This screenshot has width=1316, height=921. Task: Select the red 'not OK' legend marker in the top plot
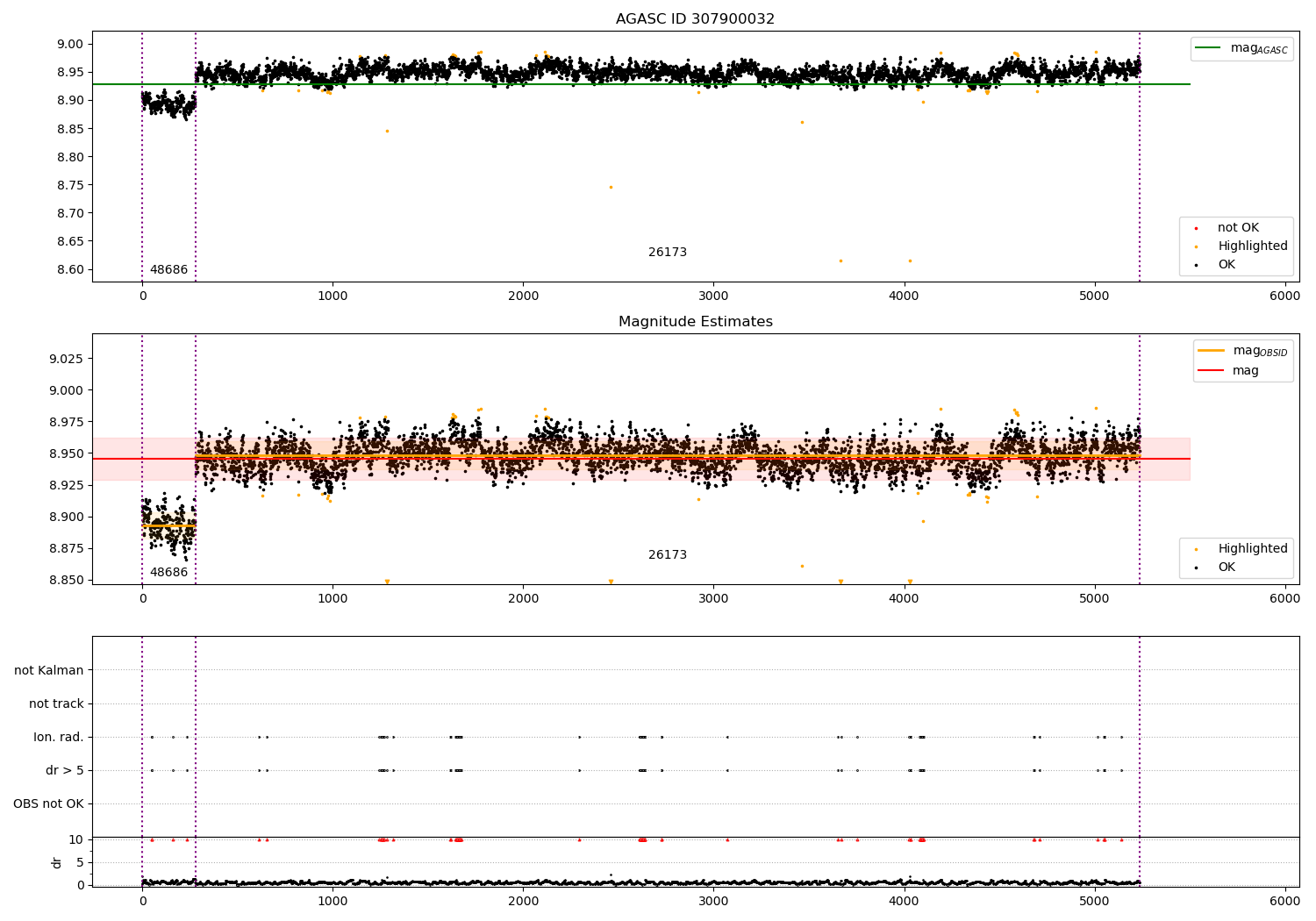point(1196,228)
